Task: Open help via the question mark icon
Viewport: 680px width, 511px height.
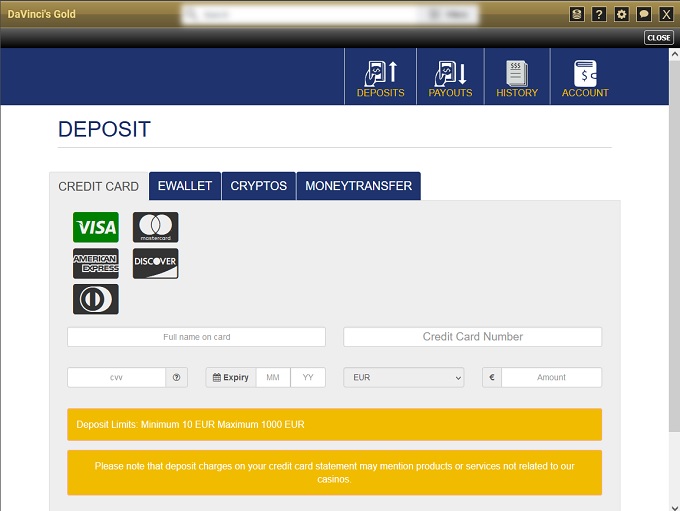Action: pyautogui.click(x=599, y=14)
